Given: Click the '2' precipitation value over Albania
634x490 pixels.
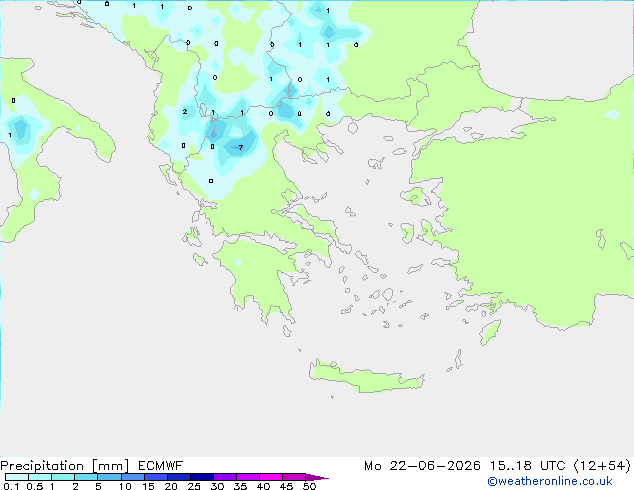Looking at the screenshot, I should click(185, 112).
